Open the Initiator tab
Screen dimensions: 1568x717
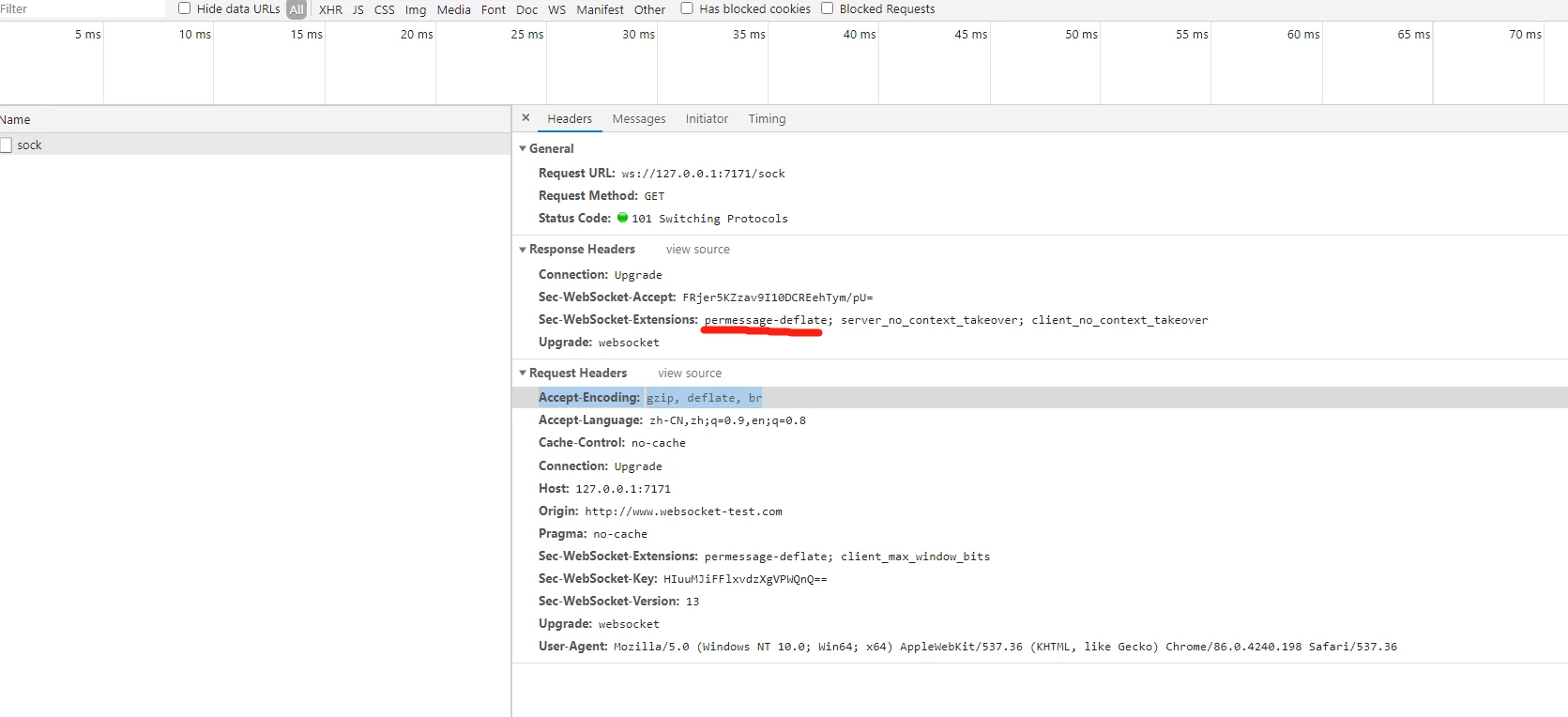(x=707, y=118)
